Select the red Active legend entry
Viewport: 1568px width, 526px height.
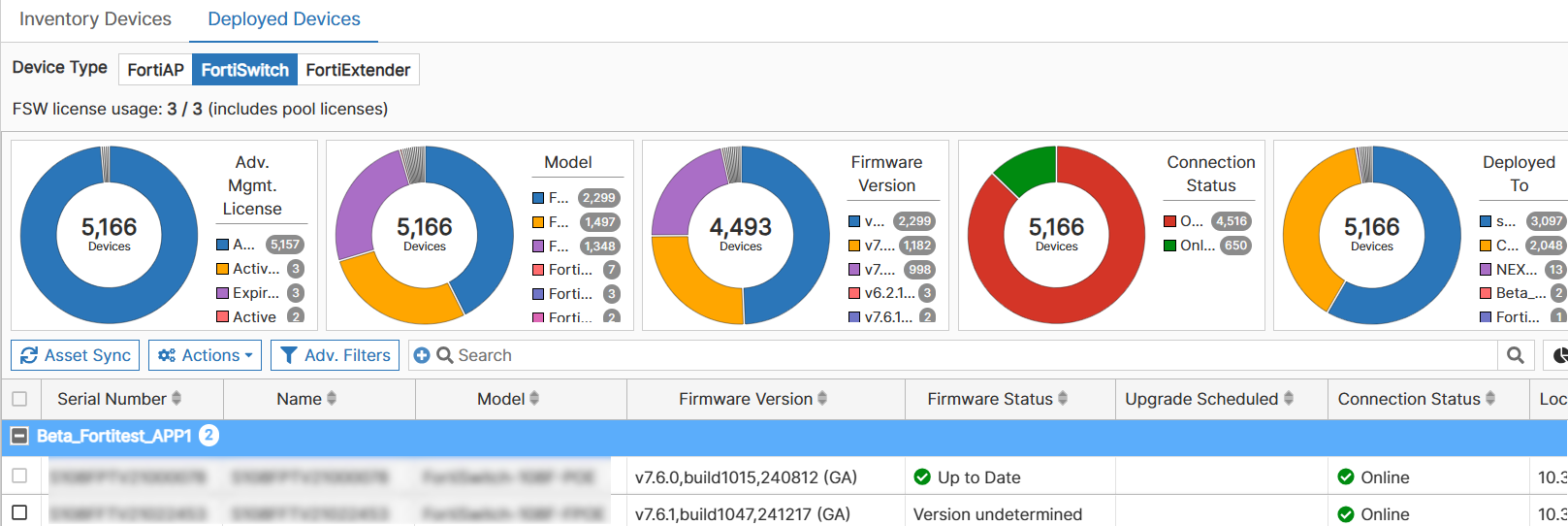point(260,316)
